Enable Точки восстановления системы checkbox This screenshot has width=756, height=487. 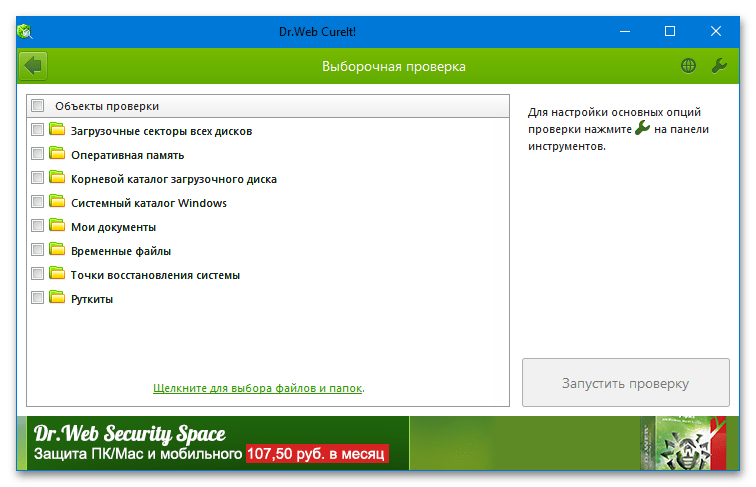38,274
